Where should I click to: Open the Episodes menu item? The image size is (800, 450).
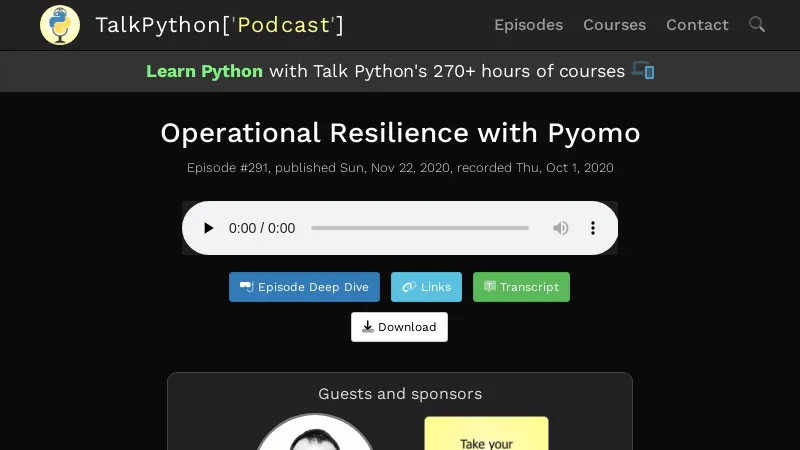click(528, 25)
